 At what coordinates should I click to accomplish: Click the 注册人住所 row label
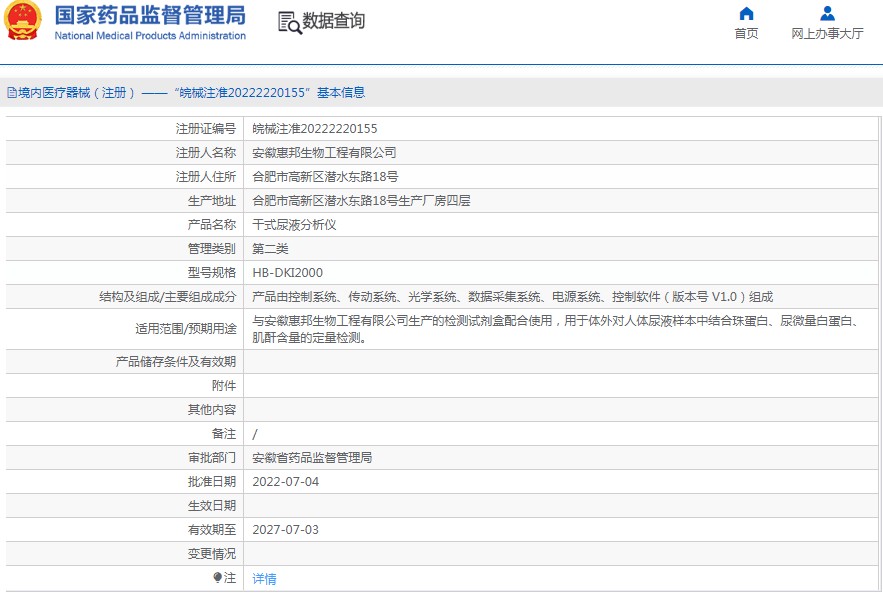pyautogui.click(x=206, y=177)
